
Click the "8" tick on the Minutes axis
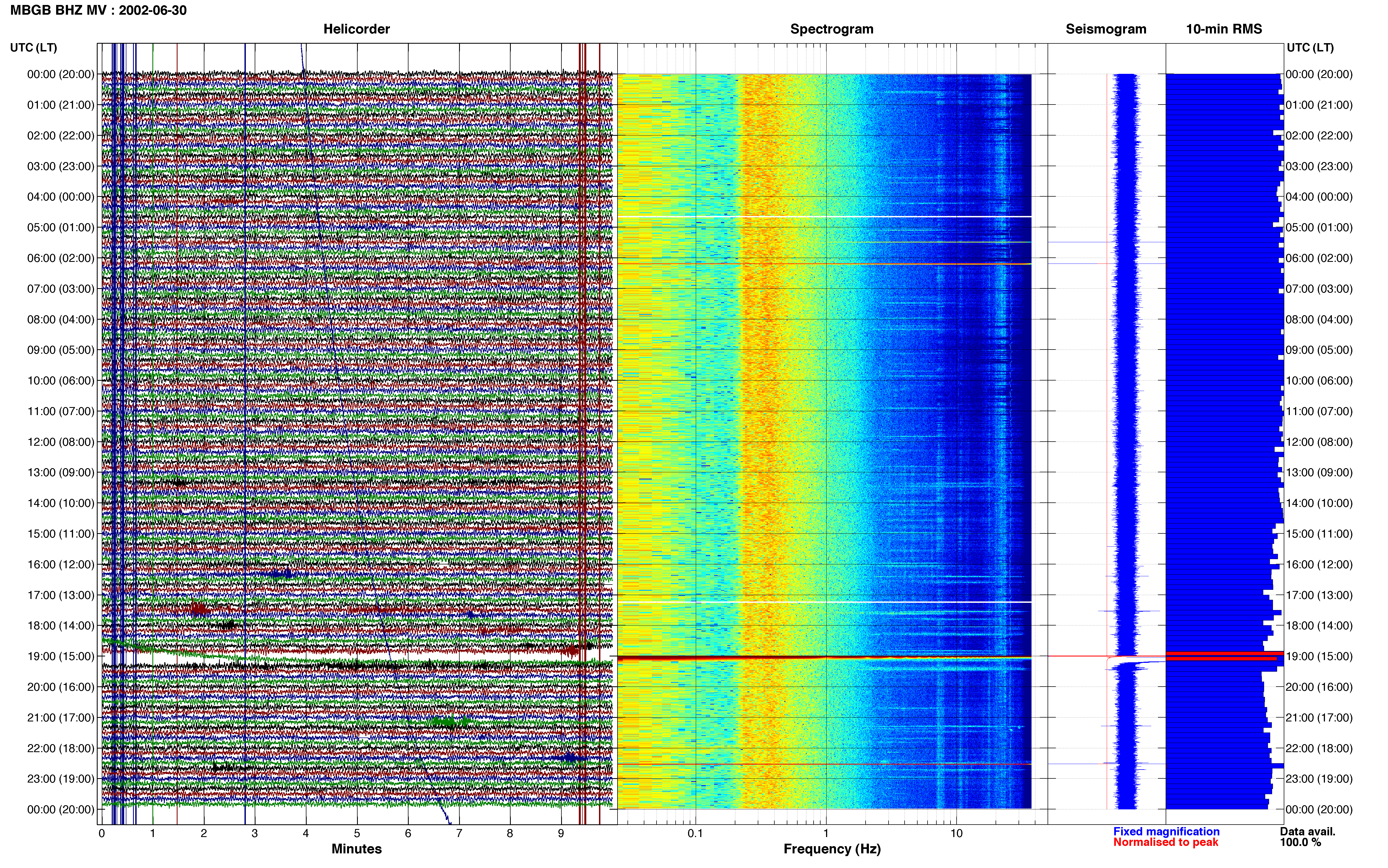[x=510, y=833]
